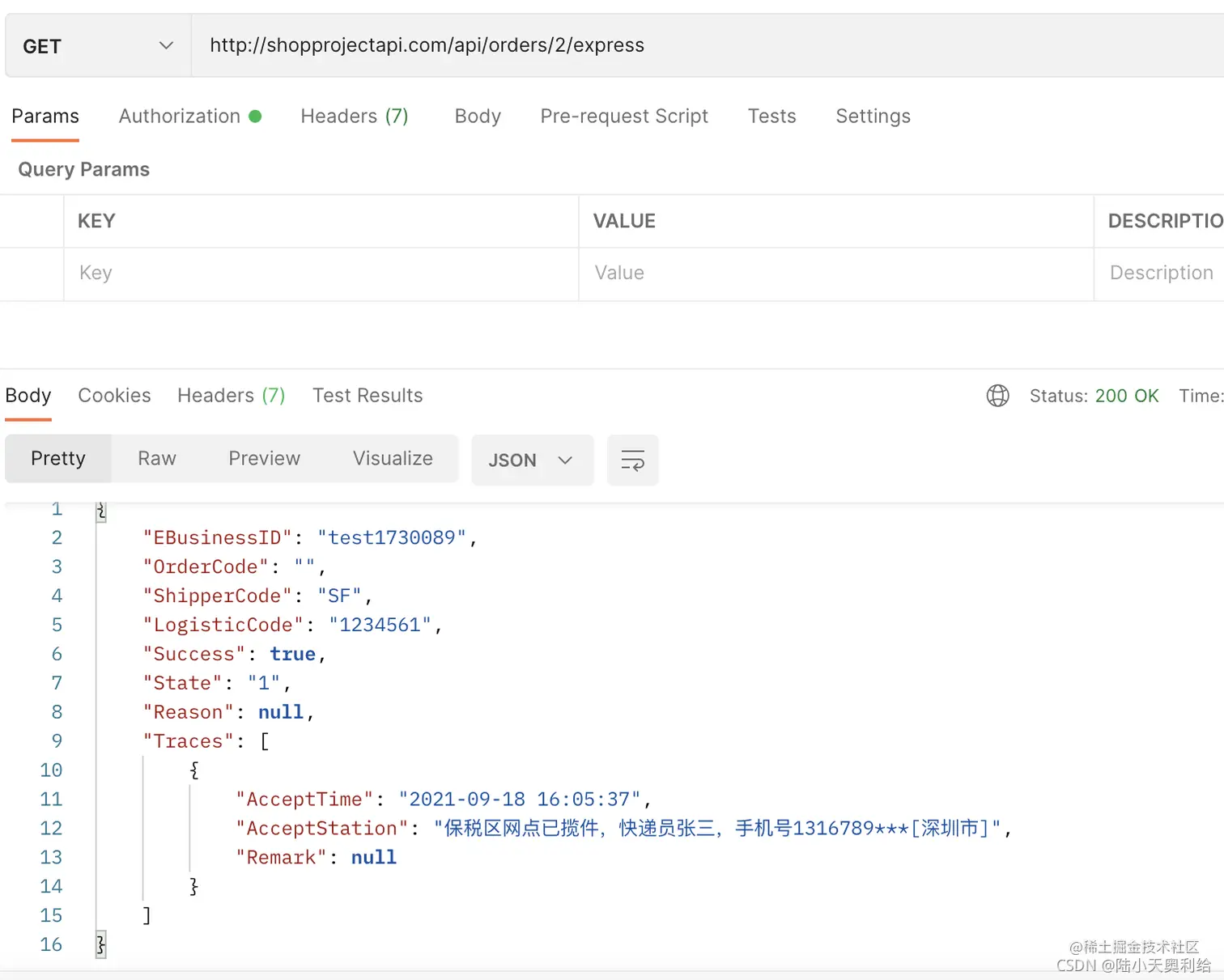Viewport: 1224px width, 980px height.
Task: Click the Description input cell
Action: point(1159,274)
